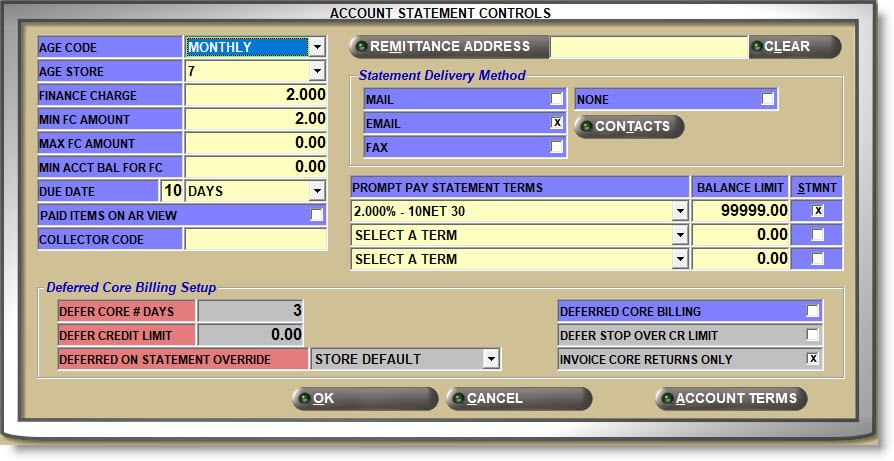Click OK to confirm settings
894x461 pixels.
pos(365,399)
